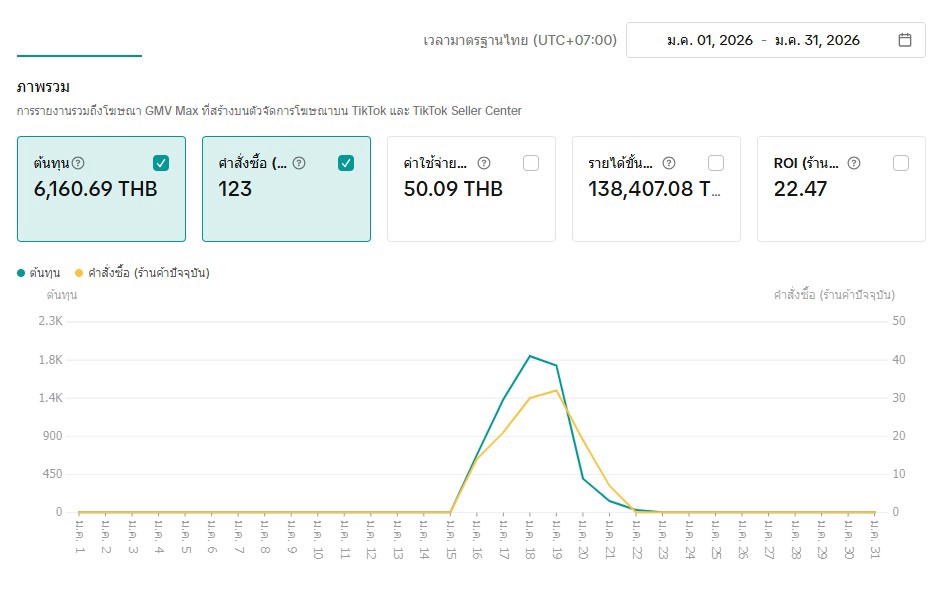
Task: Uncheck the ต้นทุน metric checkbox
Action: [161, 163]
